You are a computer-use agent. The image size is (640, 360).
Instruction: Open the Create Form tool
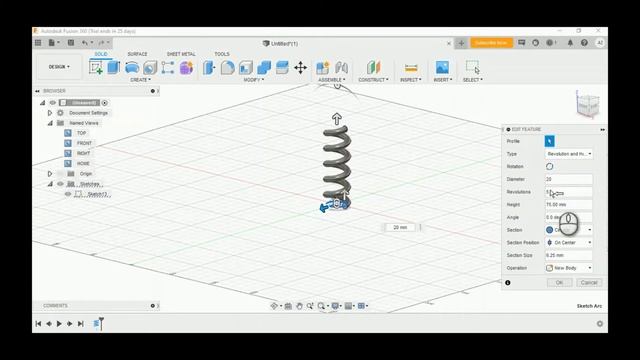pos(186,67)
